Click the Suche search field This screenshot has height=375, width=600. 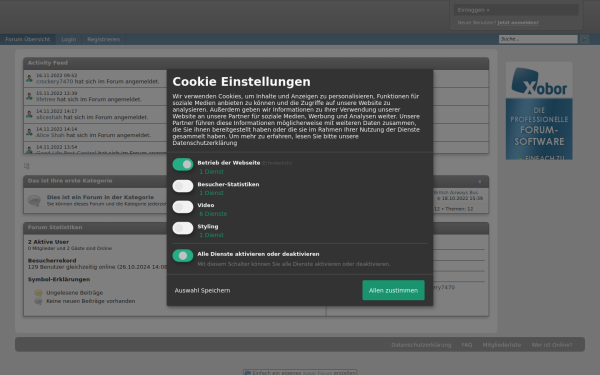pyautogui.click(x=538, y=39)
